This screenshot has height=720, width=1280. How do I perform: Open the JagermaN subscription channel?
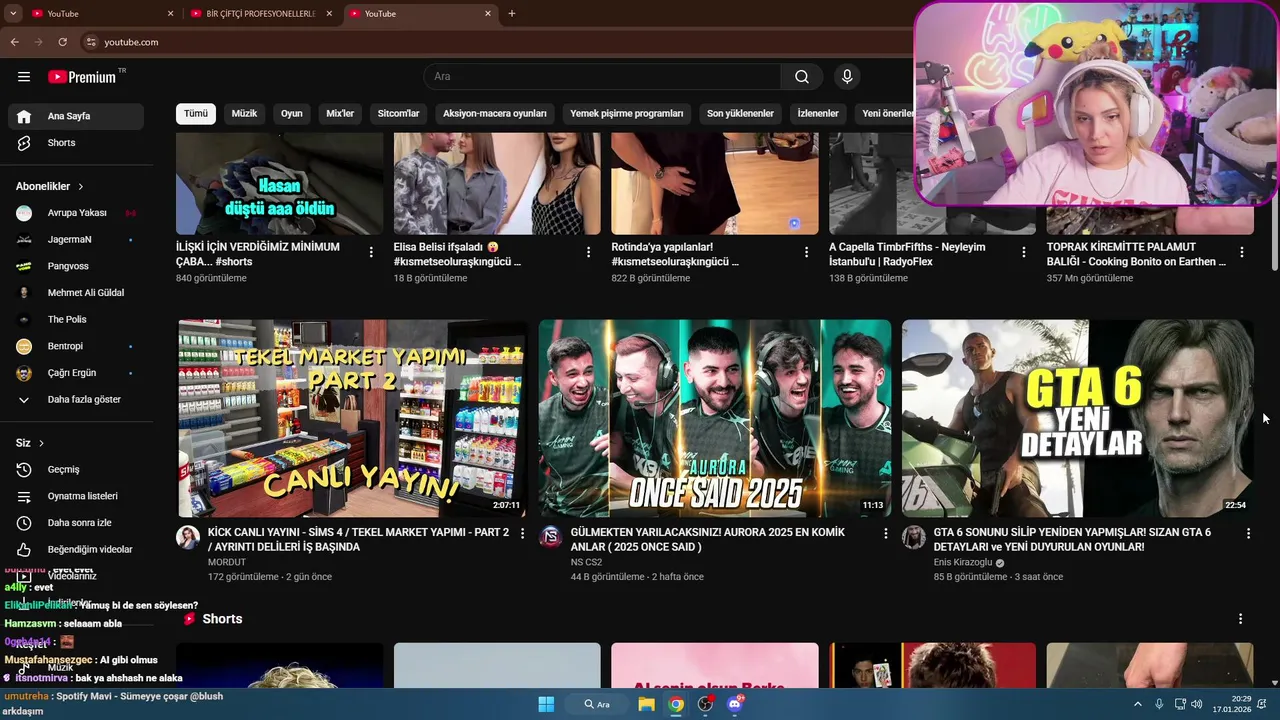tap(76, 240)
